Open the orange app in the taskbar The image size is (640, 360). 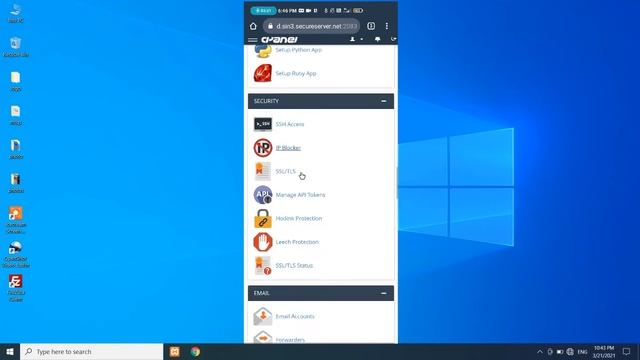click(175, 351)
